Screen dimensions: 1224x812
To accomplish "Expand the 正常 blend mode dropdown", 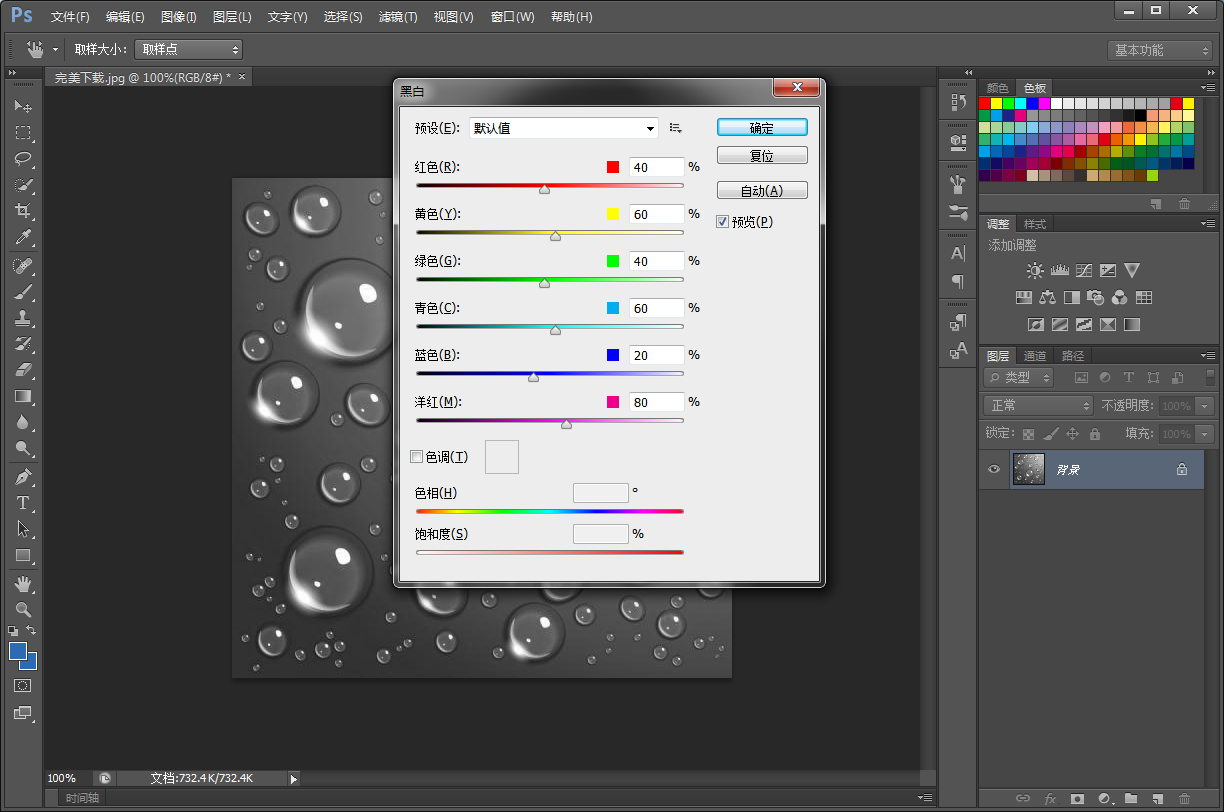I will tap(1039, 406).
